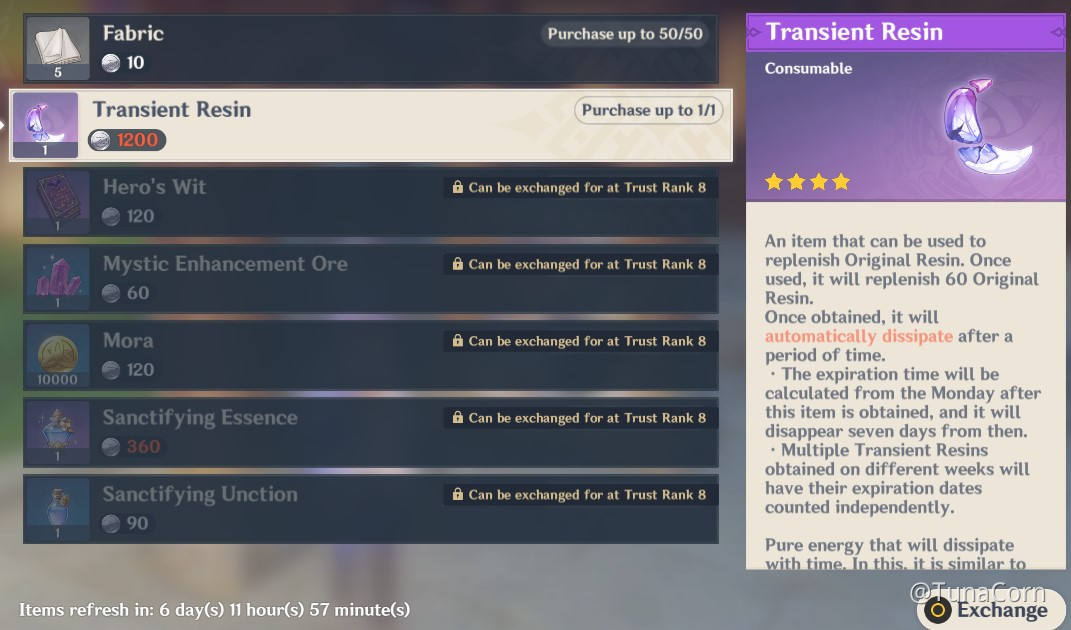Click the automatically dissipate highlighted text
The width and height of the screenshot is (1071, 630).
[858, 336]
